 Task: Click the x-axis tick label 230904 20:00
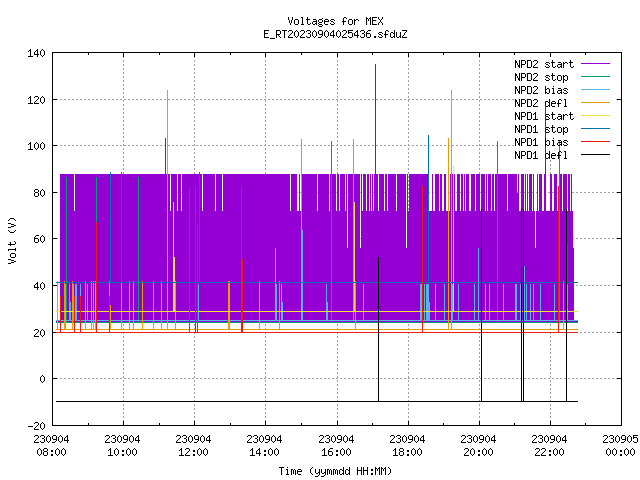478,446
